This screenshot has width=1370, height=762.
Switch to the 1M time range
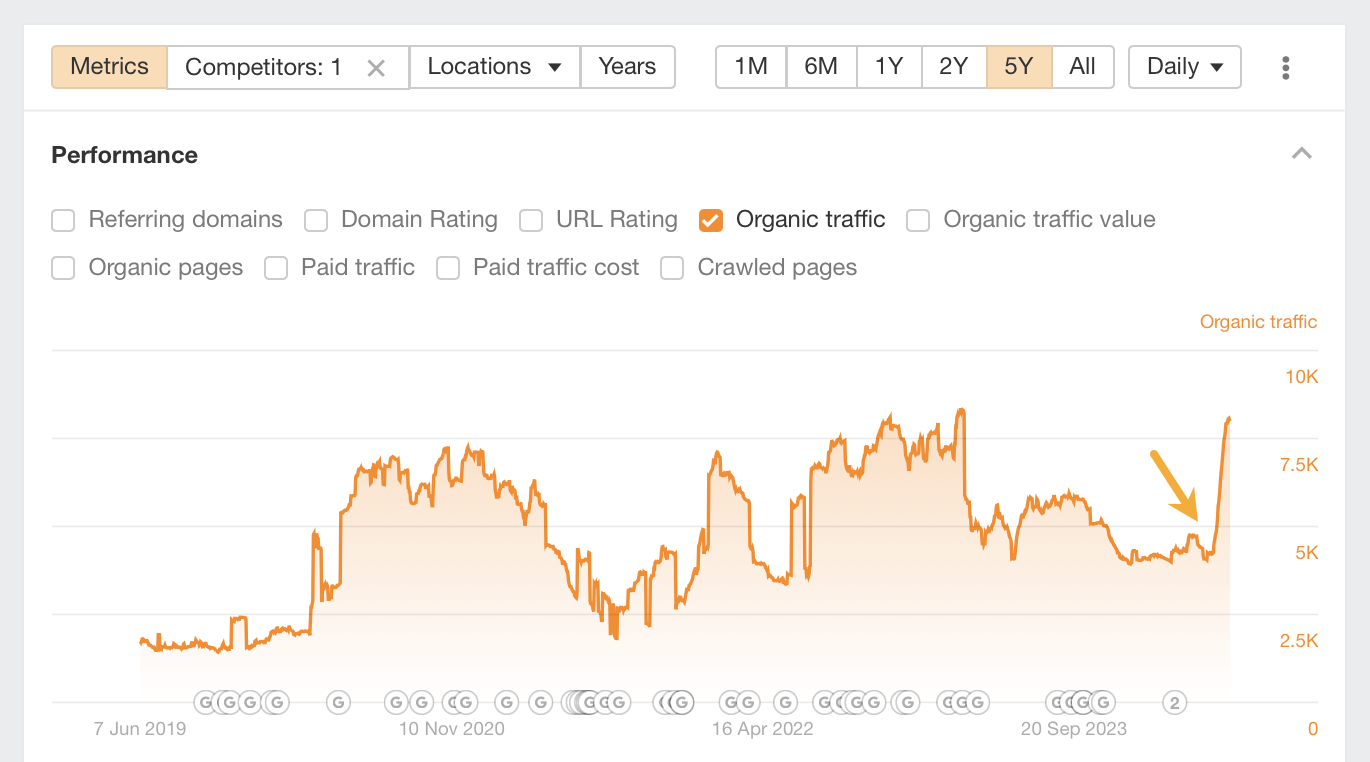(x=750, y=66)
